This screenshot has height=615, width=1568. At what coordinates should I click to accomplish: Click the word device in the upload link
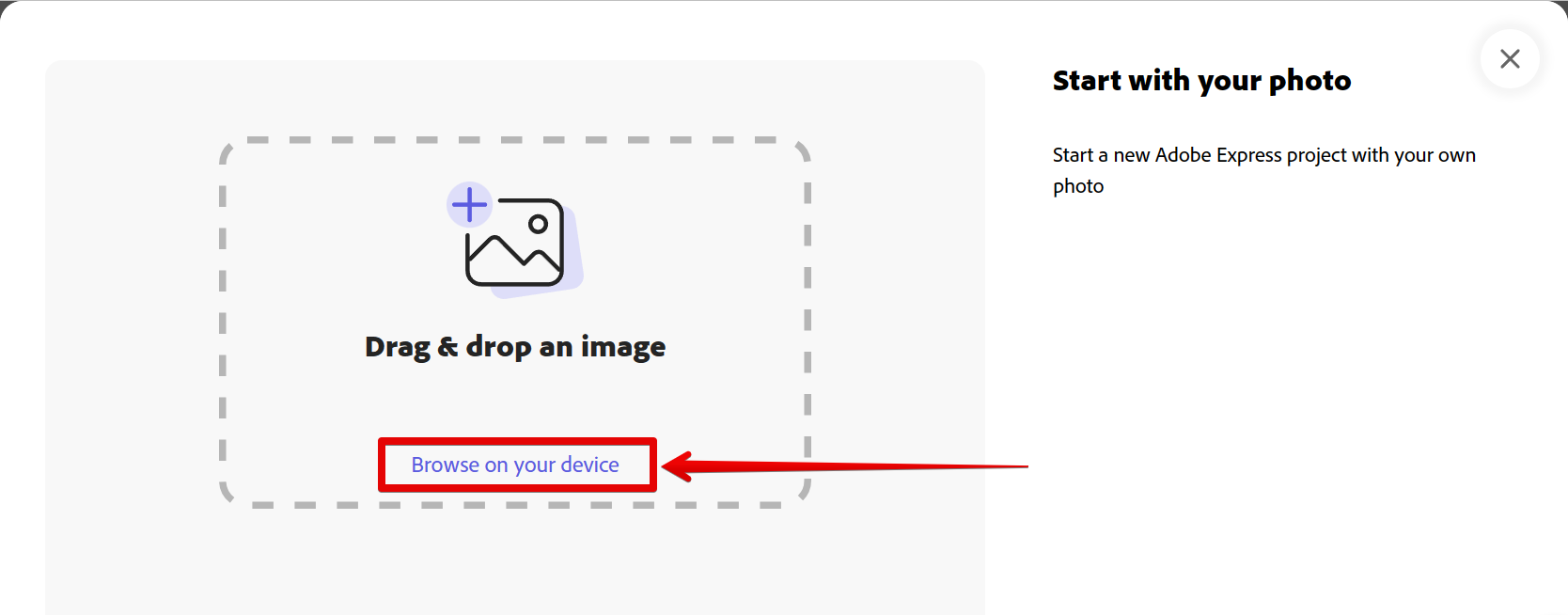589,465
